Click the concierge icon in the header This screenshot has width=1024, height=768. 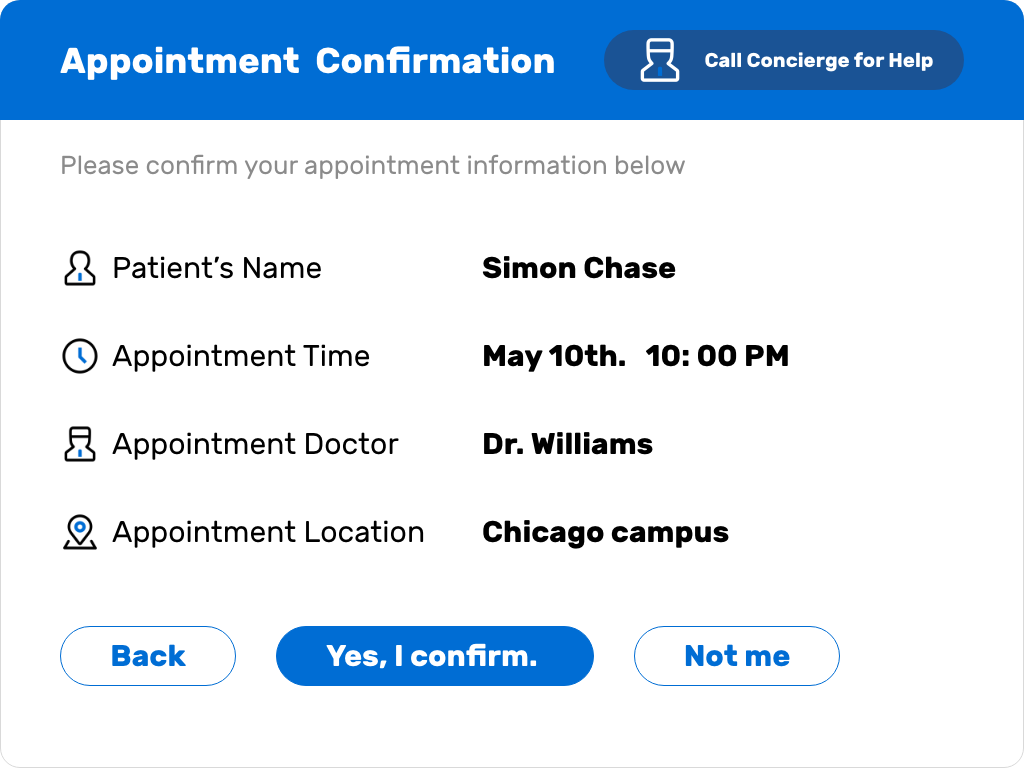pyautogui.click(x=660, y=60)
